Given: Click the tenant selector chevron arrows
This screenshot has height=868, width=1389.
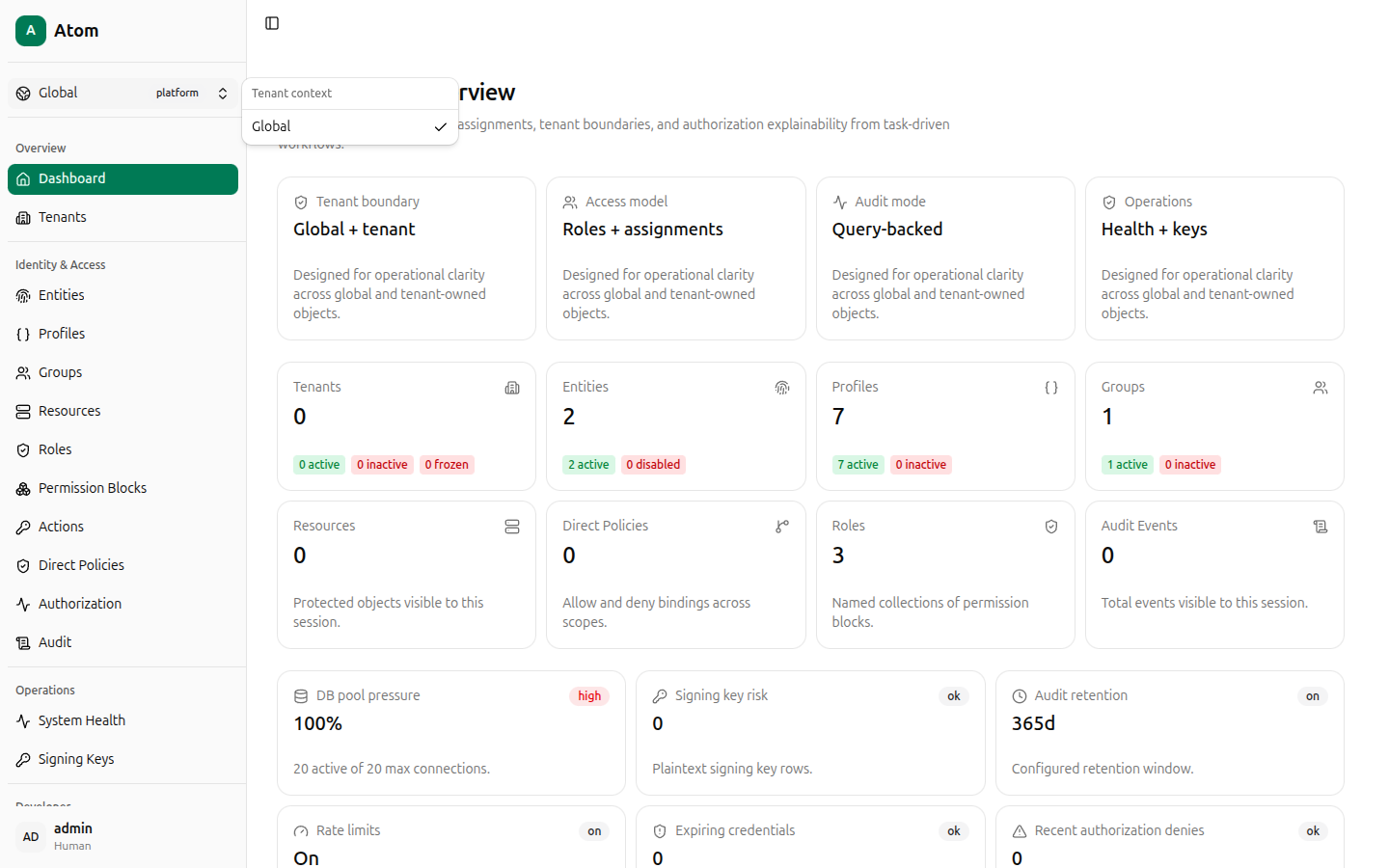Looking at the screenshot, I should coord(223,94).
